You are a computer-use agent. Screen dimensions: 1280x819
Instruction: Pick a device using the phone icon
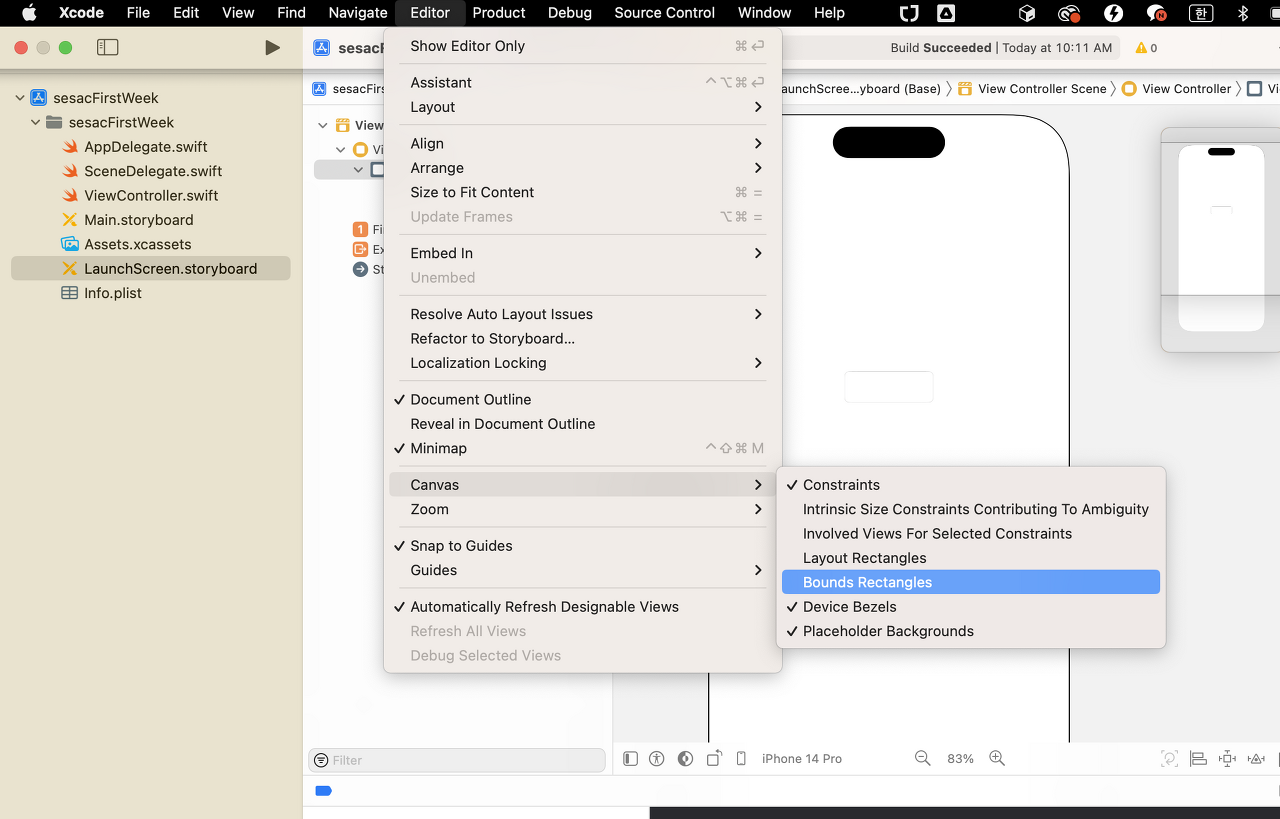pos(741,758)
